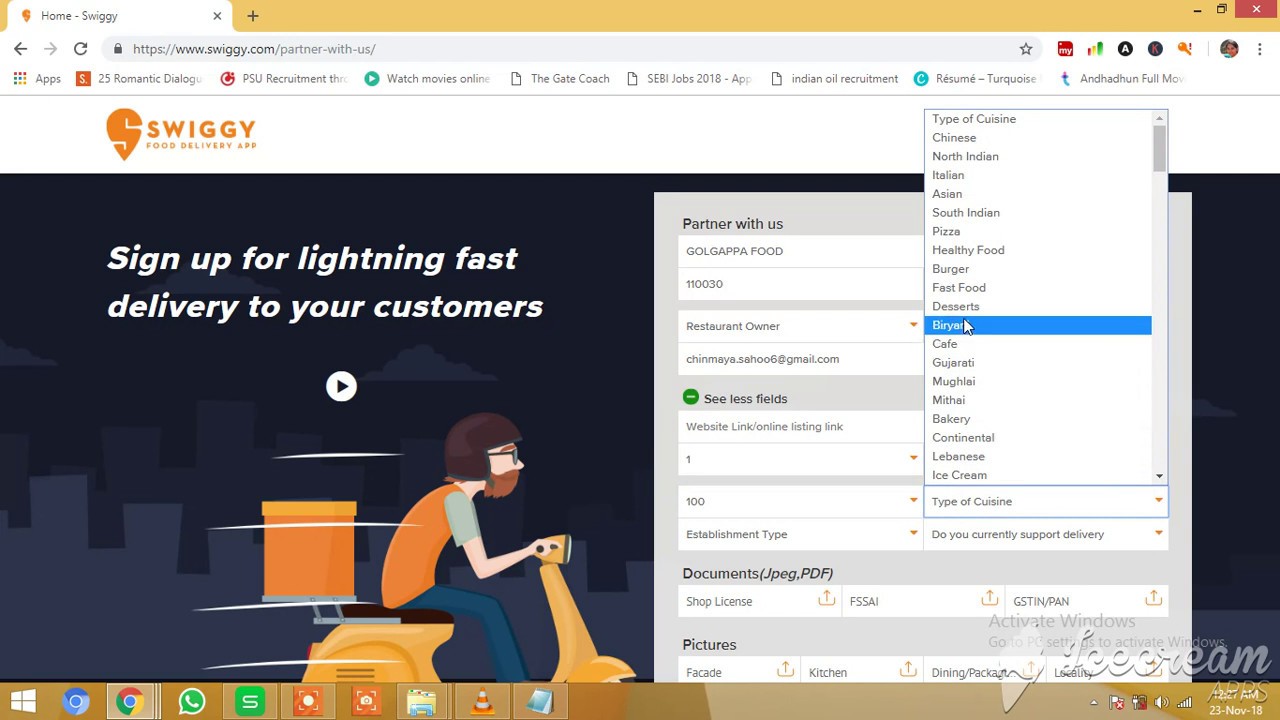Image resolution: width=1280 pixels, height=720 pixels.
Task: Open the Apps bookmarks shortcut
Action: coord(37,78)
